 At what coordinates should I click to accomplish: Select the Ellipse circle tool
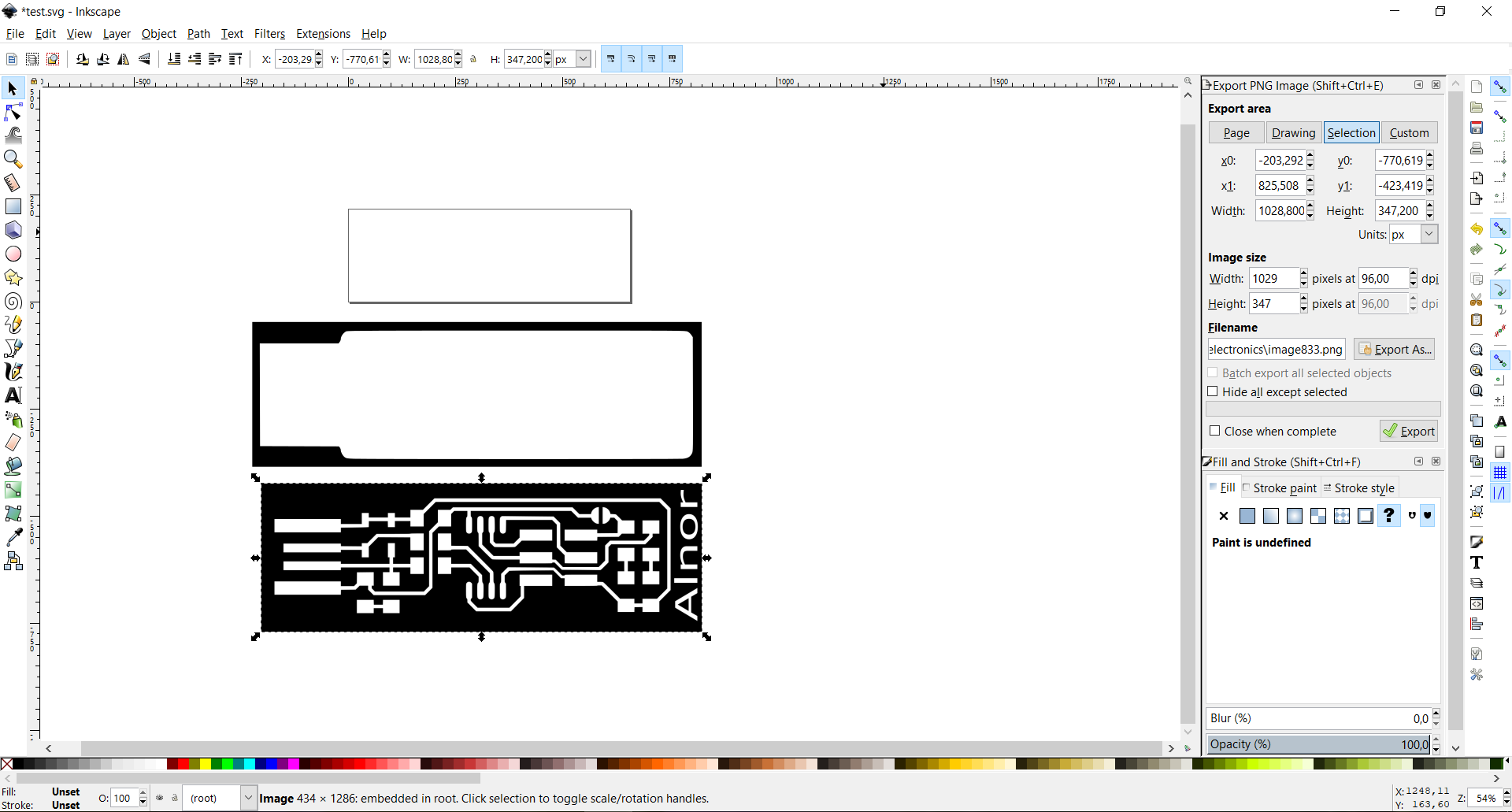[x=13, y=254]
